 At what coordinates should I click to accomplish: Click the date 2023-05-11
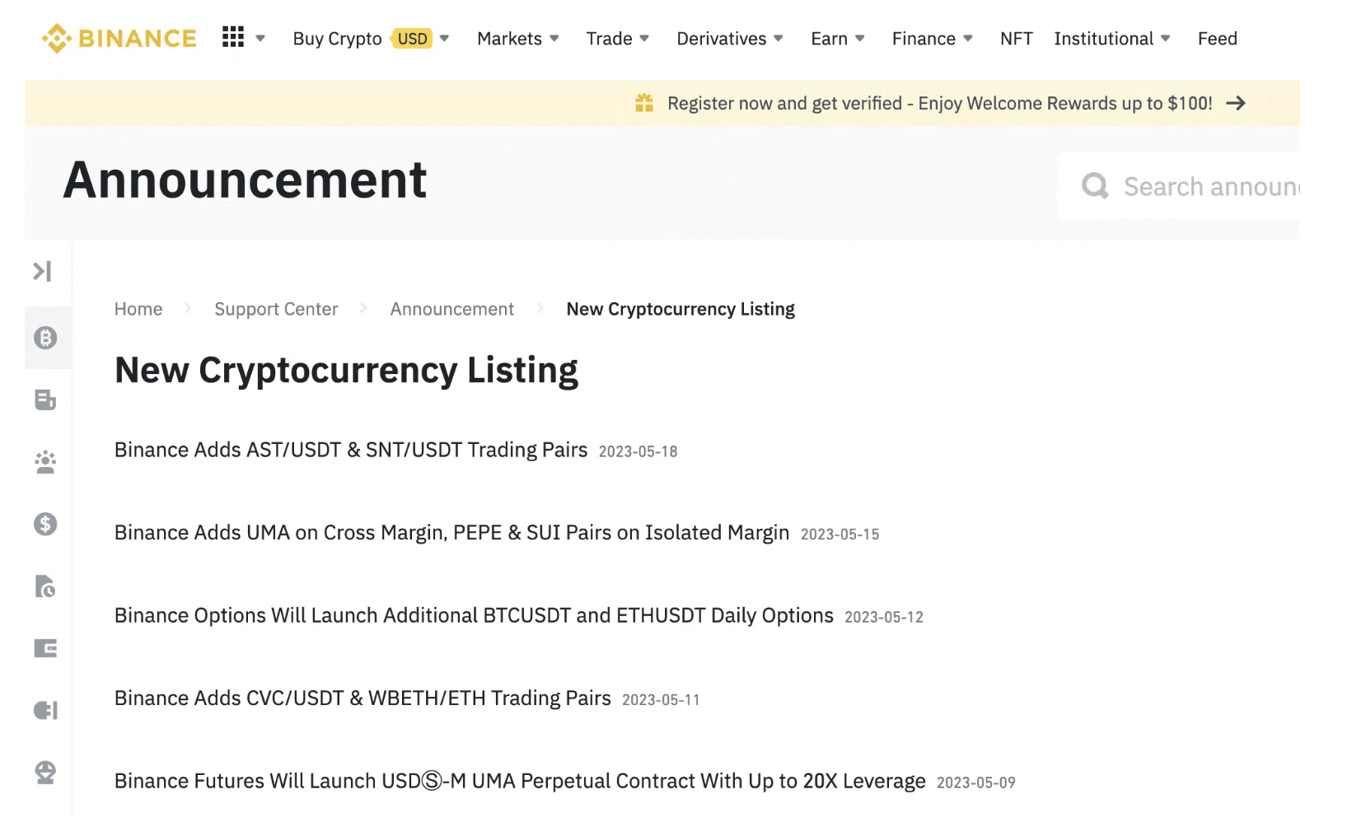(x=661, y=700)
